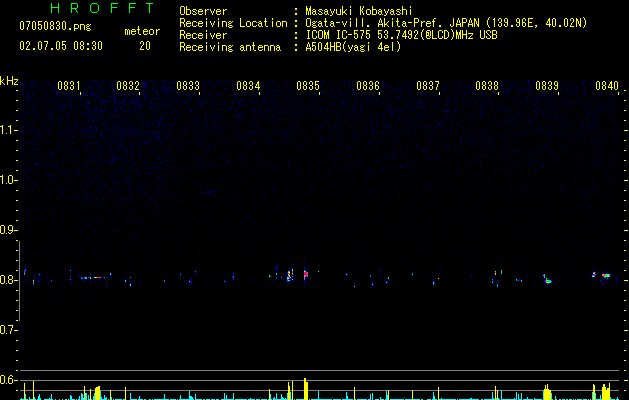Click the date stamp 02.07.05 08:30
Screen dimensions: 629x400
click(61, 46)
